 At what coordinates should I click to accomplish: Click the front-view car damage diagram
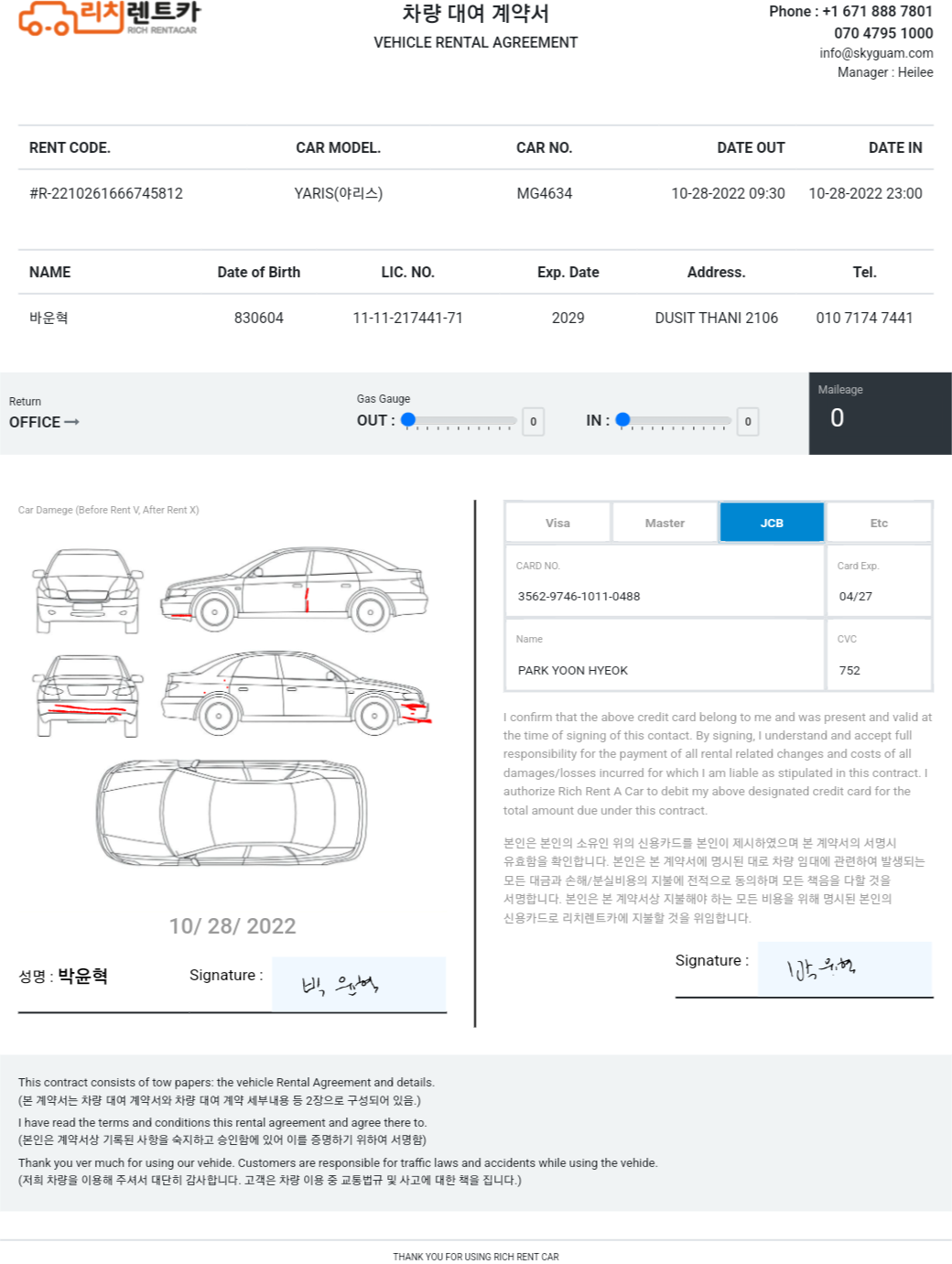point(88,590)
